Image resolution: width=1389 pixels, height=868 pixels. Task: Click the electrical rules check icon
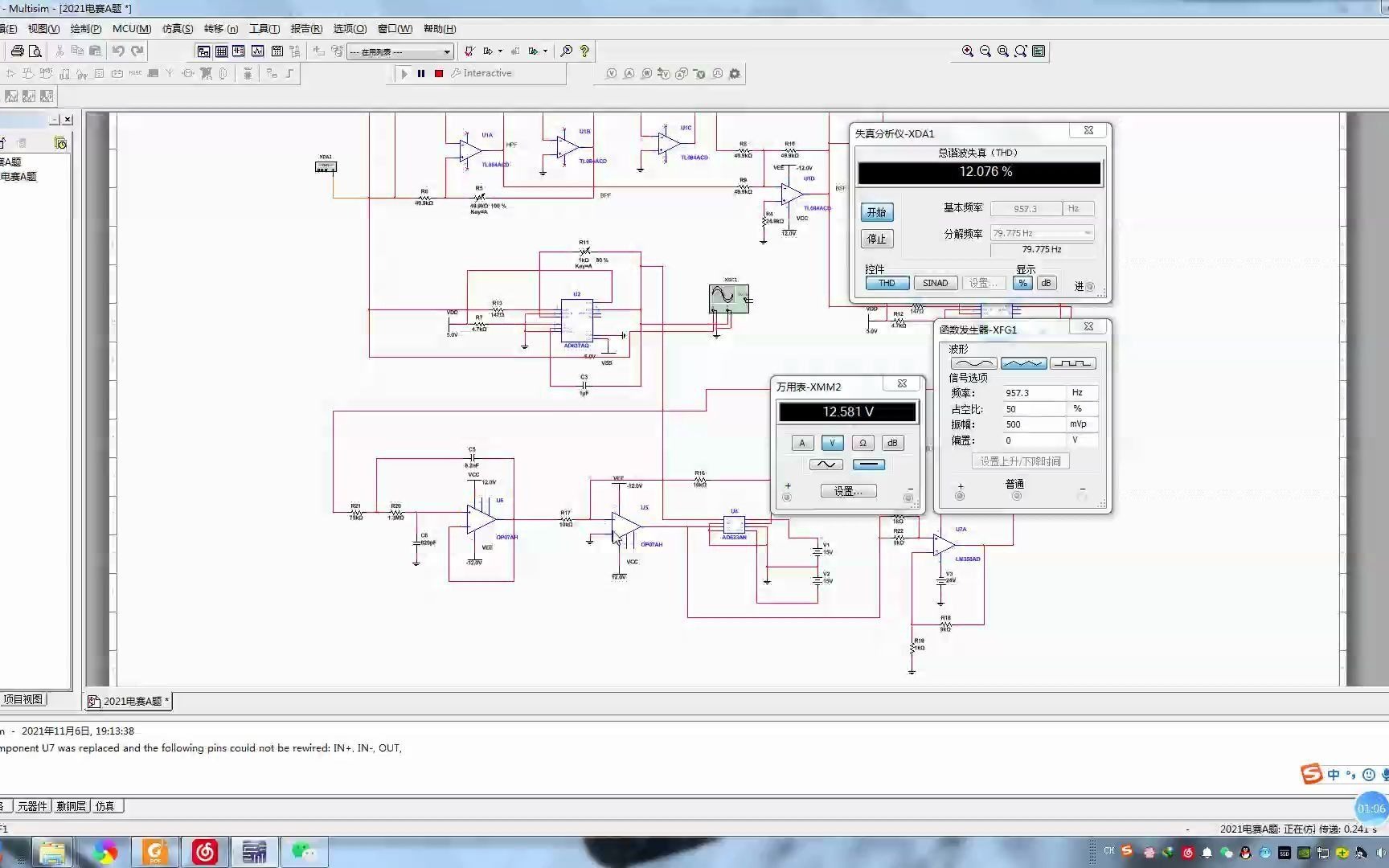point(469,51)
